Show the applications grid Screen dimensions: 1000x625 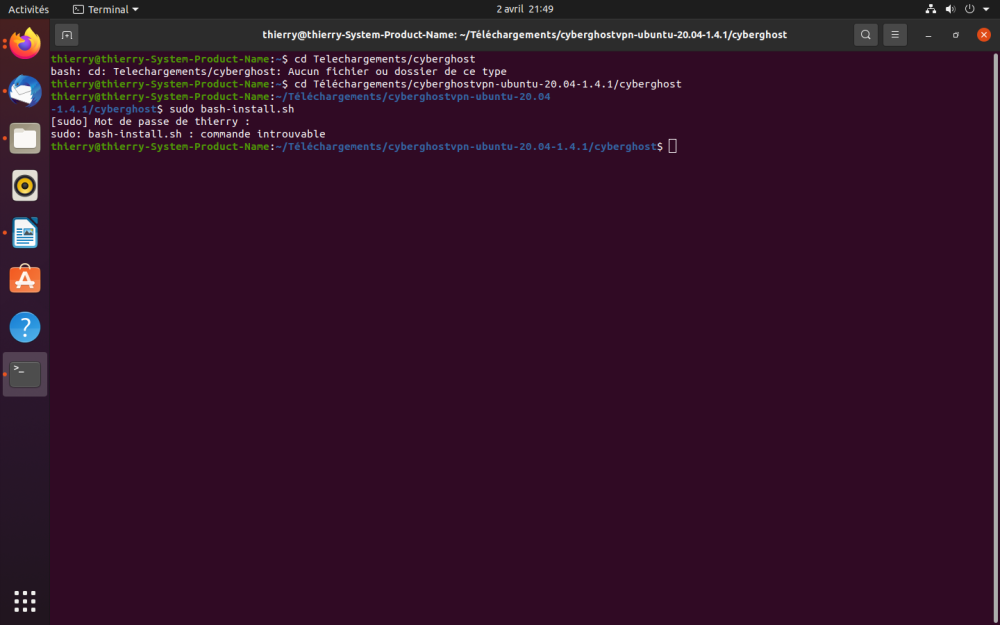click(25, 601)
